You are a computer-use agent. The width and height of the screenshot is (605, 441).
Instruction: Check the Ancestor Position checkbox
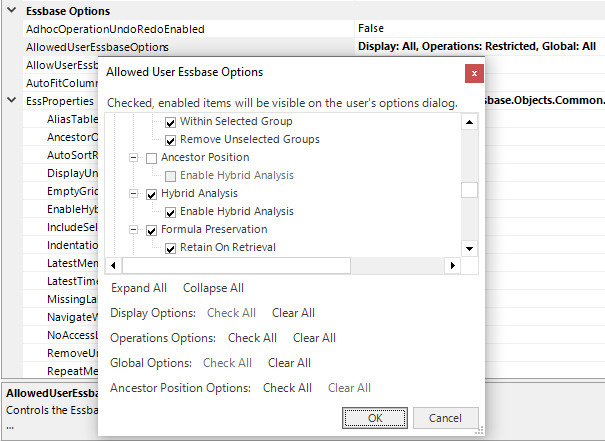pyautogui.click(x=152, y=158)
